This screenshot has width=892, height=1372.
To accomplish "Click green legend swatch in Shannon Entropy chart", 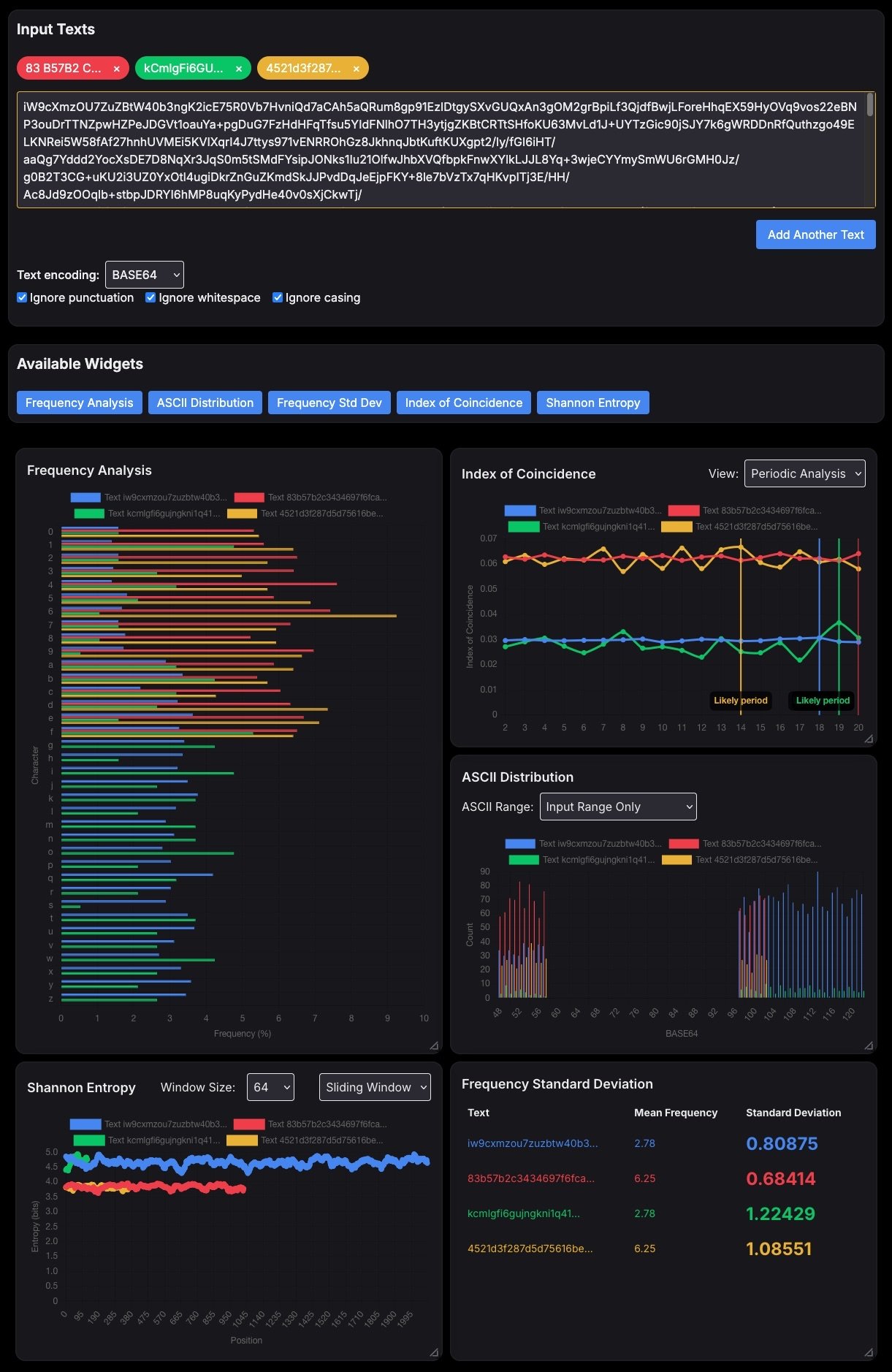I will point(89,1140).
